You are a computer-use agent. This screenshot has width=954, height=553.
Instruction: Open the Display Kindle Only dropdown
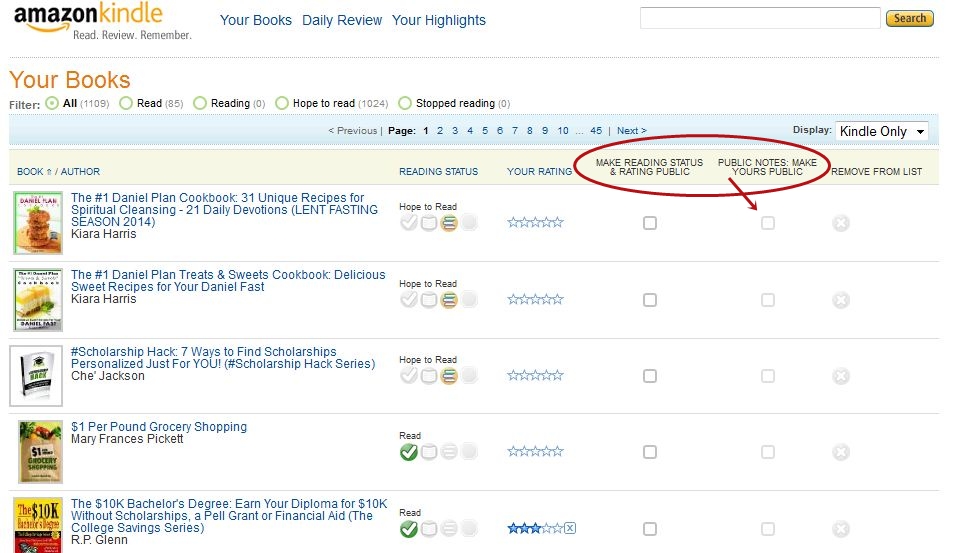coord(882,131)
